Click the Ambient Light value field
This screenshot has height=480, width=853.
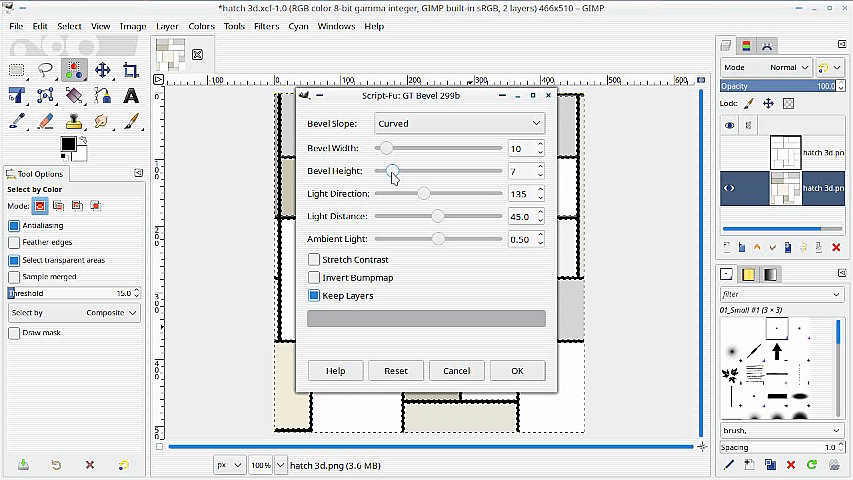pyautogui.click(x=521, y=239)
